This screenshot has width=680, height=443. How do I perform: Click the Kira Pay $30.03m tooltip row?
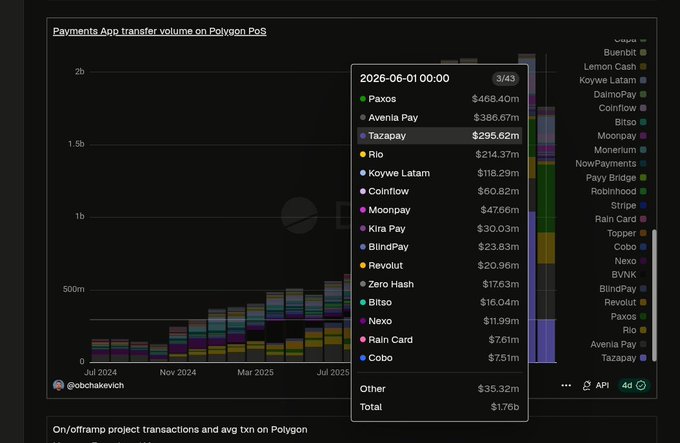click(439, 228)
